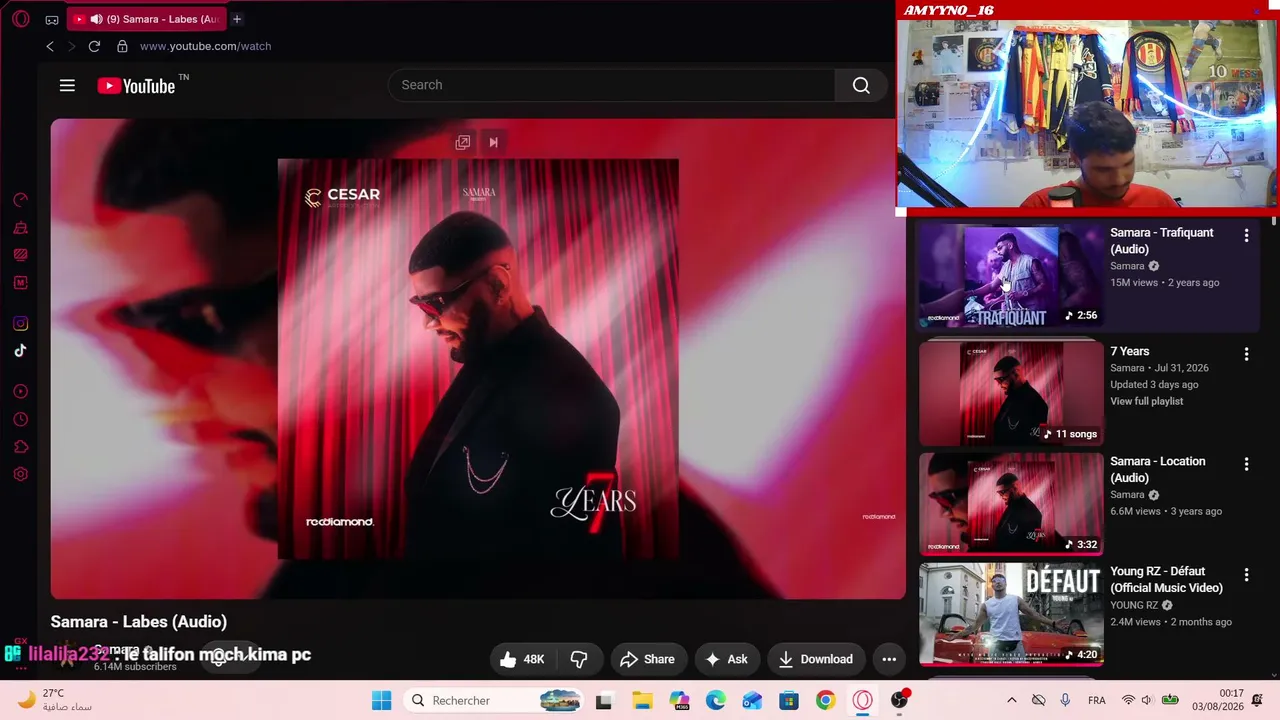Click Samara - Trafiquant (Audio) title
Image resolution: width=1280 pixels, height=720 pixels.
click(1162, 241)
